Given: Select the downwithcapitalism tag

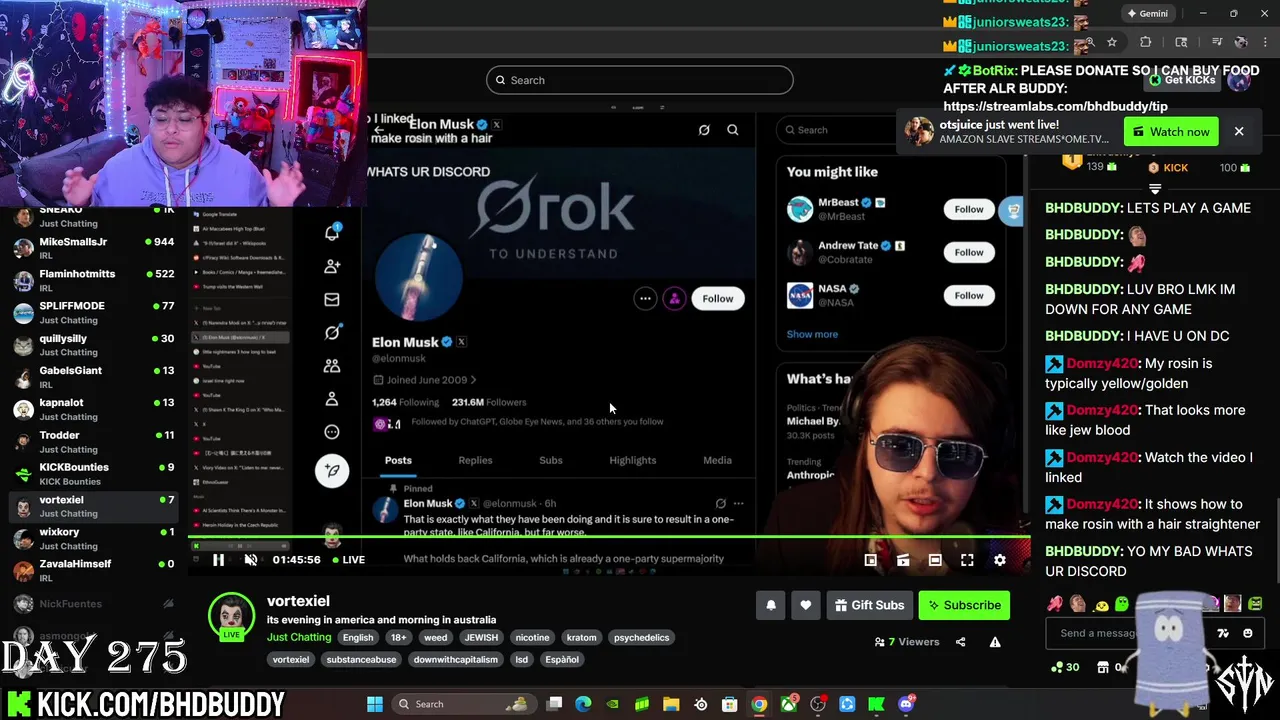Looking at the screenshot, I should point(455,659).
